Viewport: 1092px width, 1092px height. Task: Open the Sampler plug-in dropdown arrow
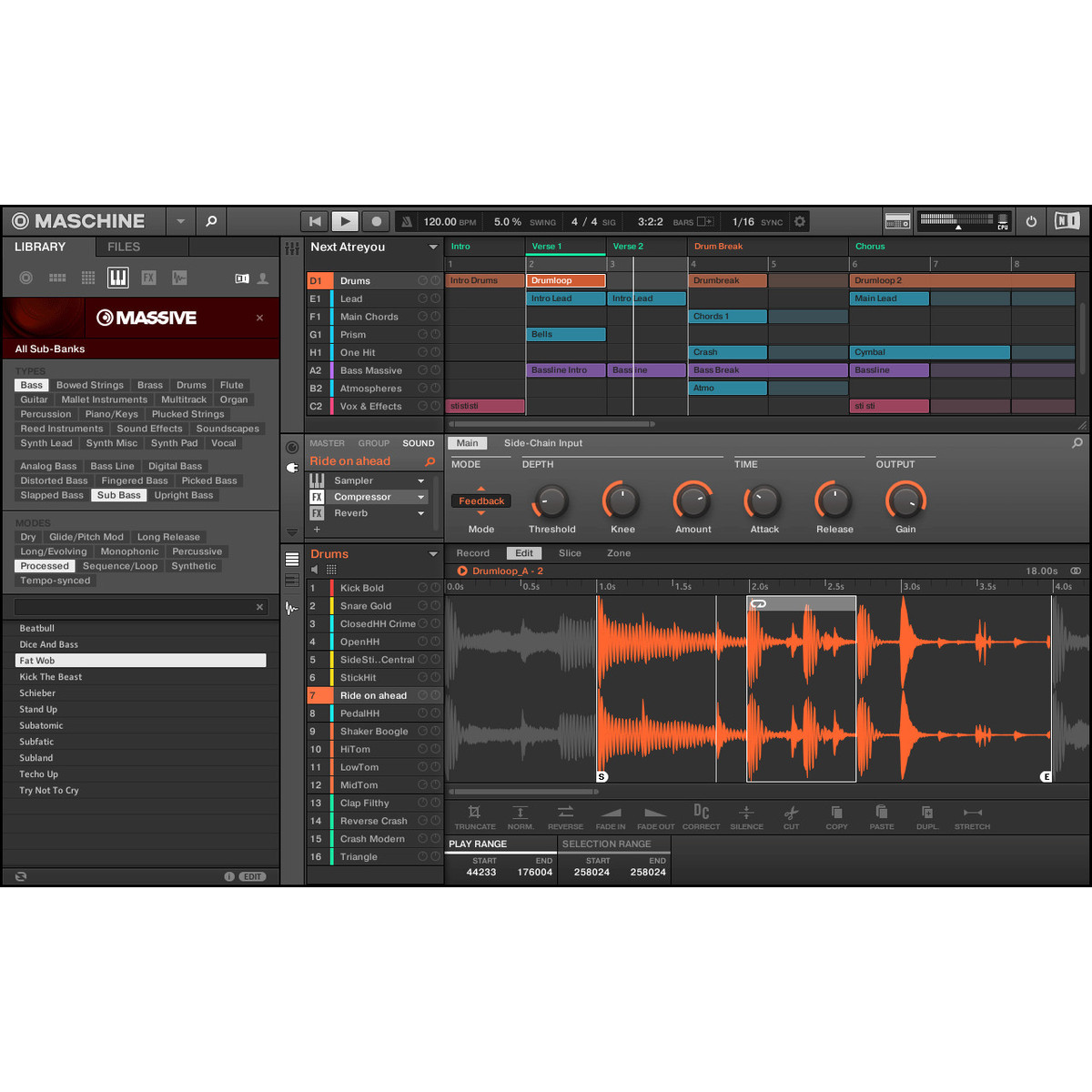click(420, 480)
